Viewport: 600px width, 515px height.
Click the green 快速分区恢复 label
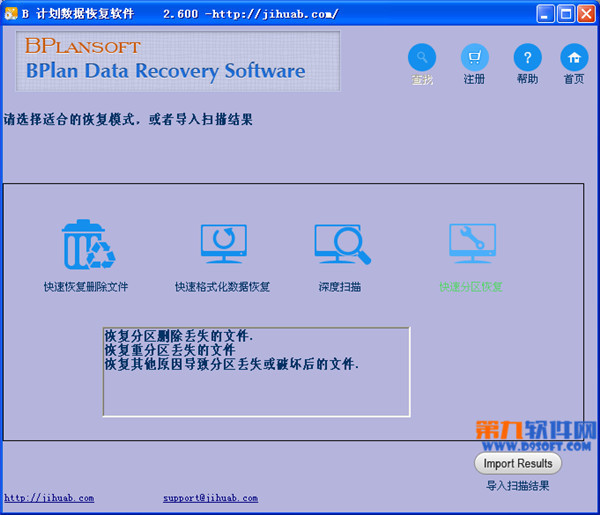[x=471, y=287]
